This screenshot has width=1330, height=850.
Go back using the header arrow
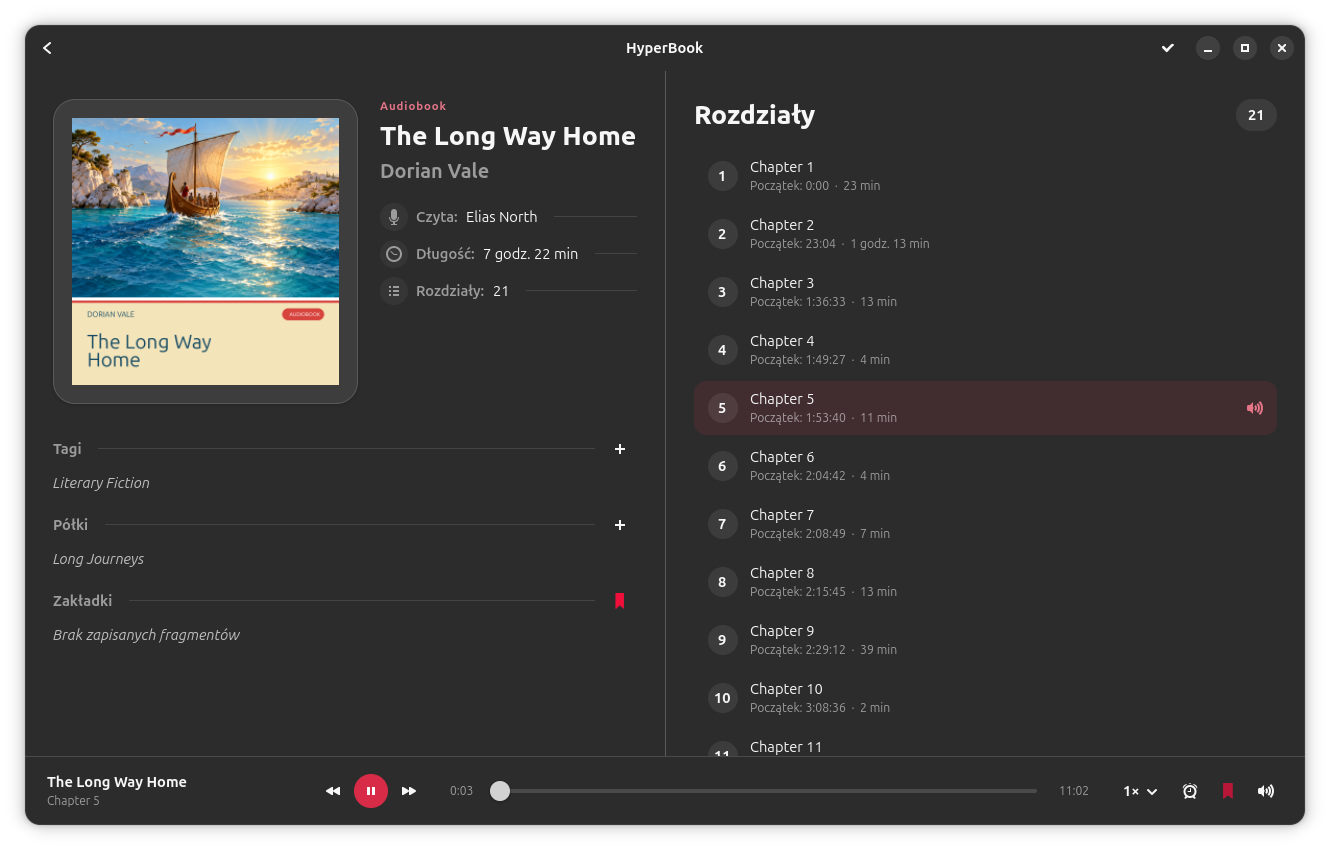pyautogui.click(x=47, y=48)
